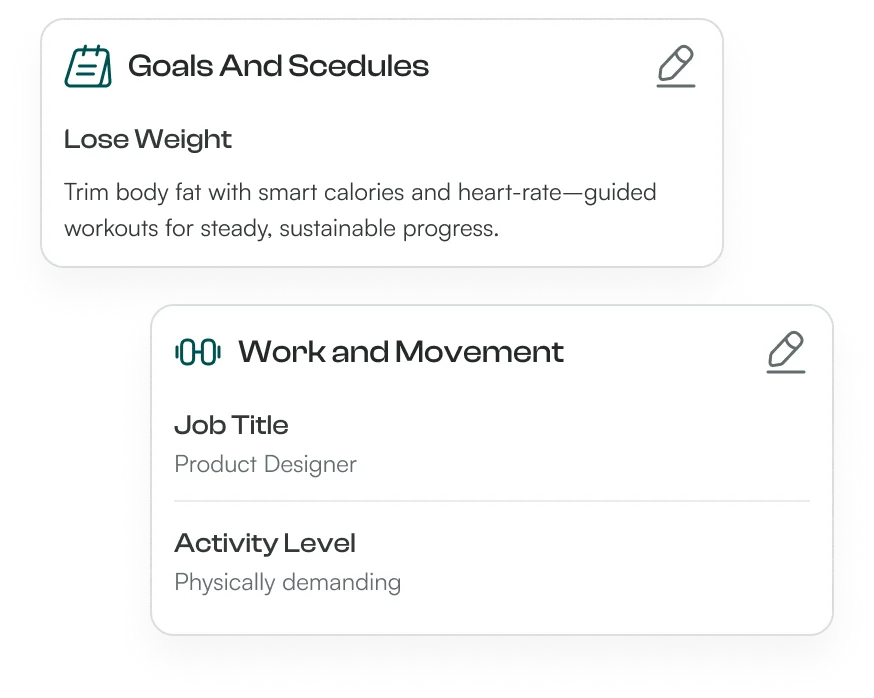The image size is (874, 698).
Task: Select the Work and Movement heading
Action: pos(400,352)
